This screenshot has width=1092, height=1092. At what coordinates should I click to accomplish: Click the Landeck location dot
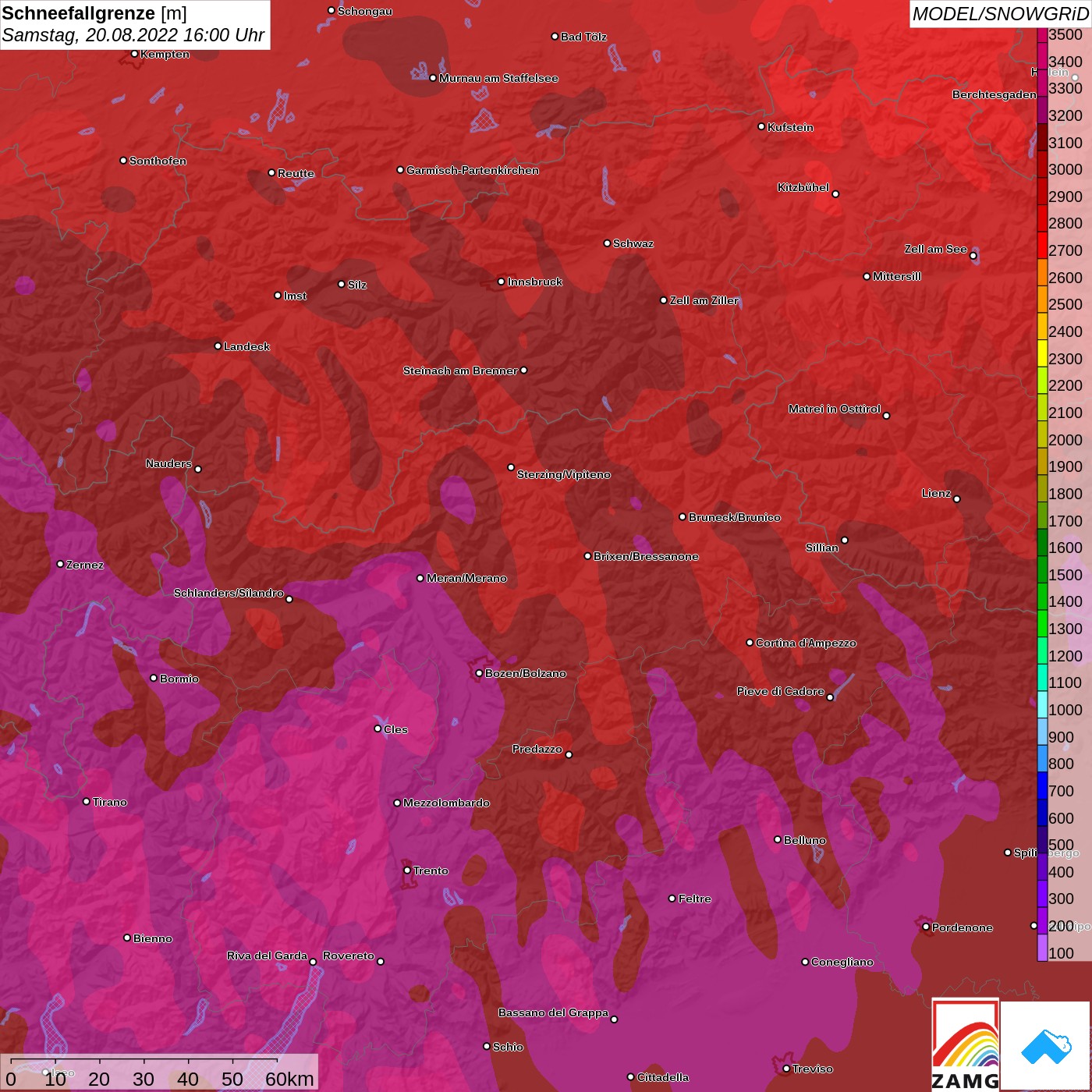pyautogui.click(x=218, y=346)
